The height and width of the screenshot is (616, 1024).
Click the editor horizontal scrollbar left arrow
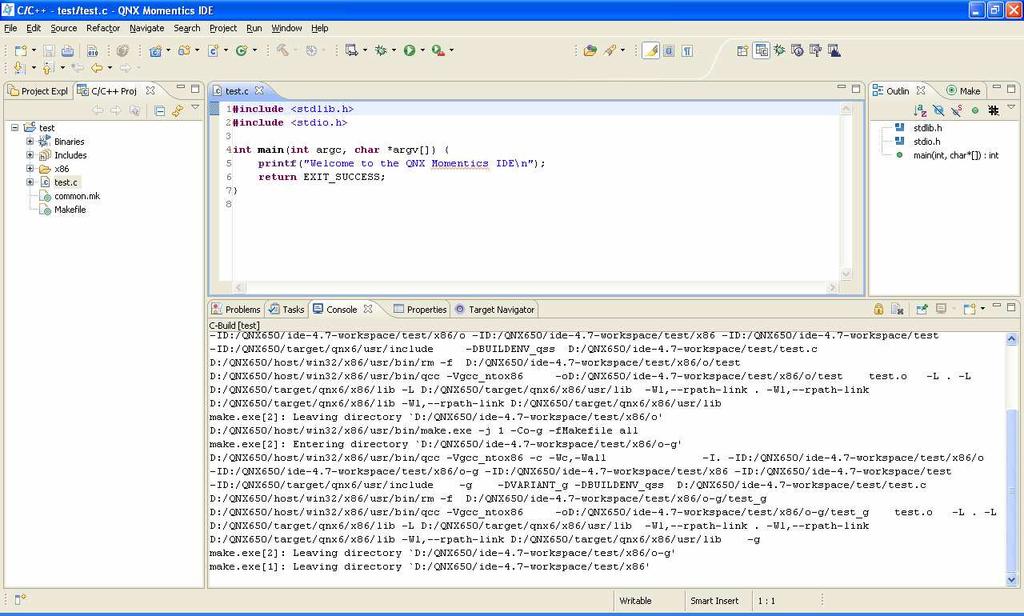pyautogui.click(x=239, y=287)
